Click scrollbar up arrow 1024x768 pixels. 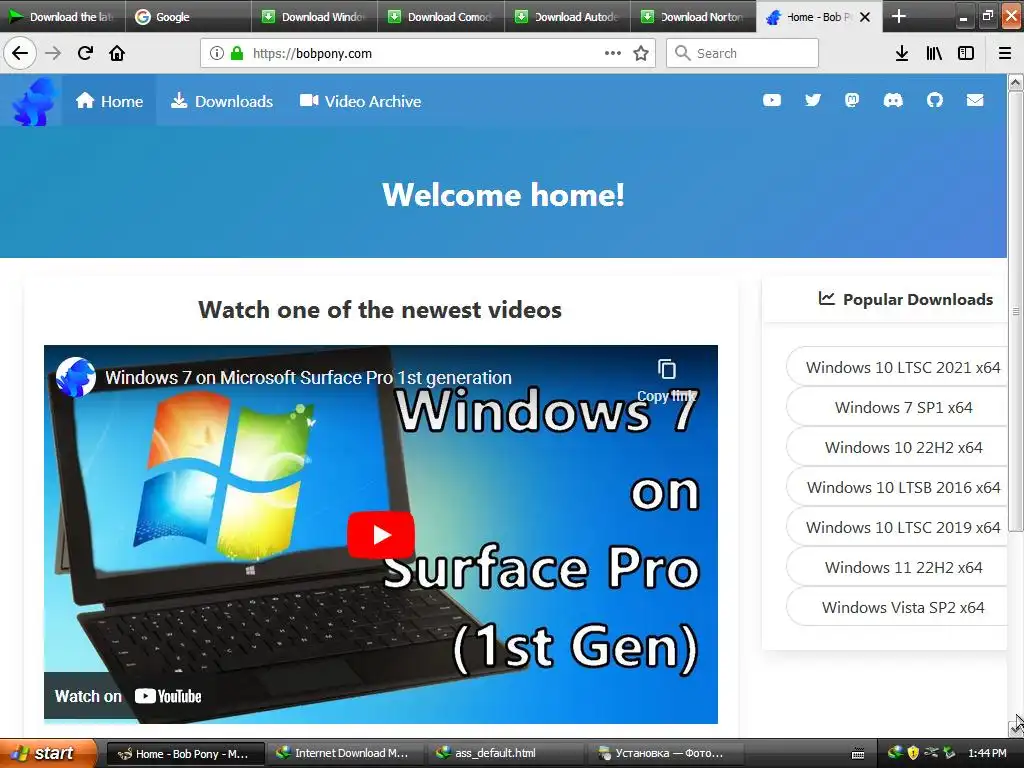coord(1016,82)
